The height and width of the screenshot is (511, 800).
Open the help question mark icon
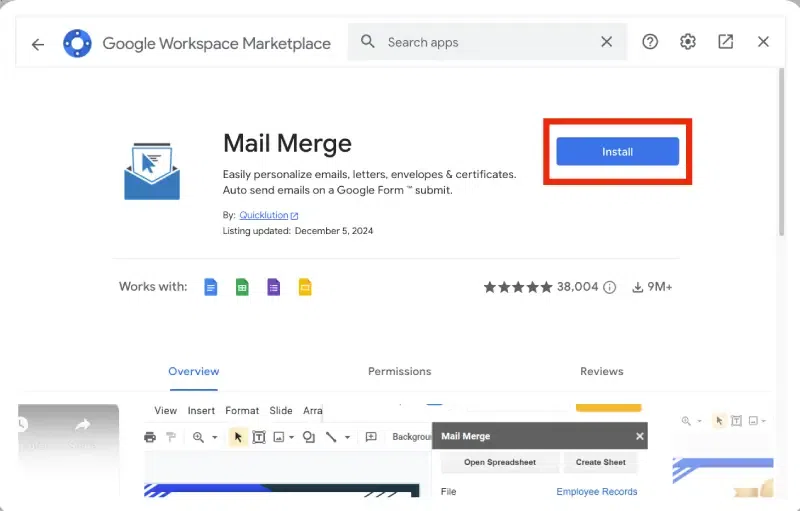[650, 41]
